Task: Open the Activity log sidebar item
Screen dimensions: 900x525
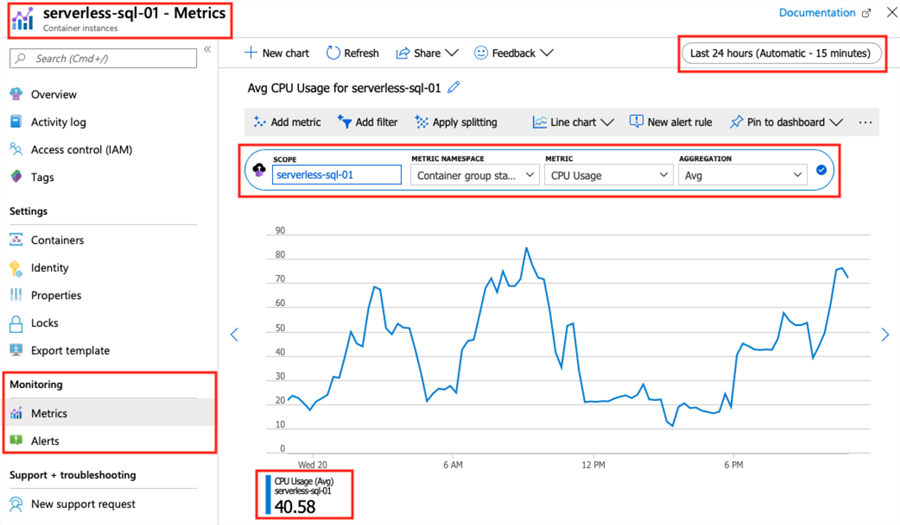Action: [x=58, y=122]
